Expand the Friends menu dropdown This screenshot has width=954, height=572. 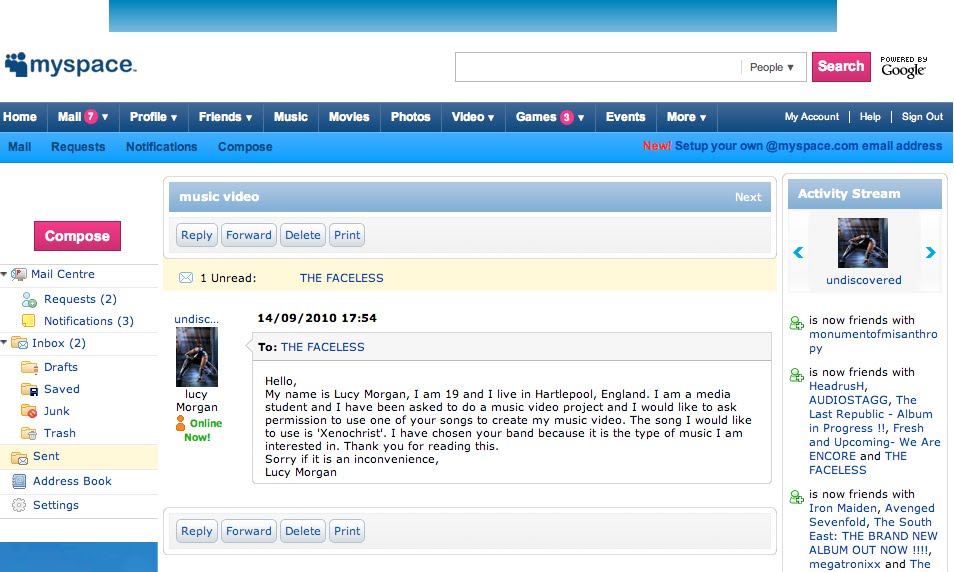coord(226,117)
